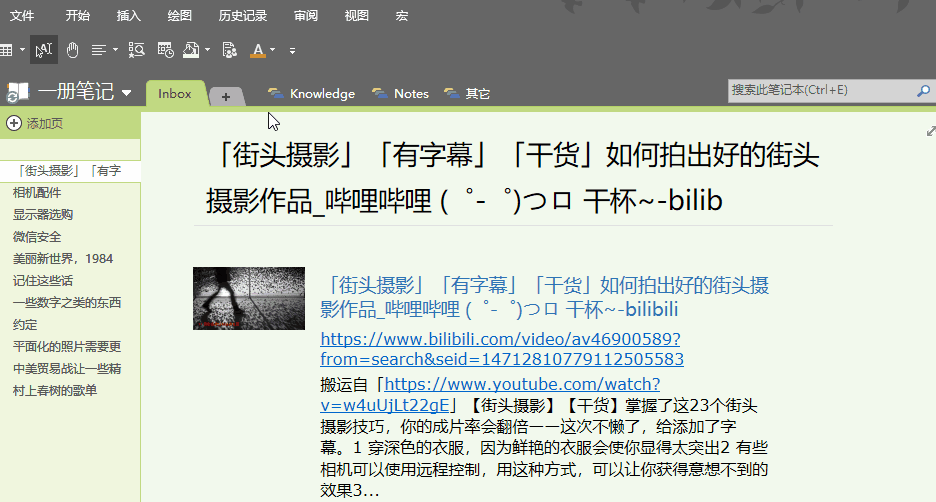936x502 pixels.
Task: Click the find tags icon
Action: (x=137, y=50)
